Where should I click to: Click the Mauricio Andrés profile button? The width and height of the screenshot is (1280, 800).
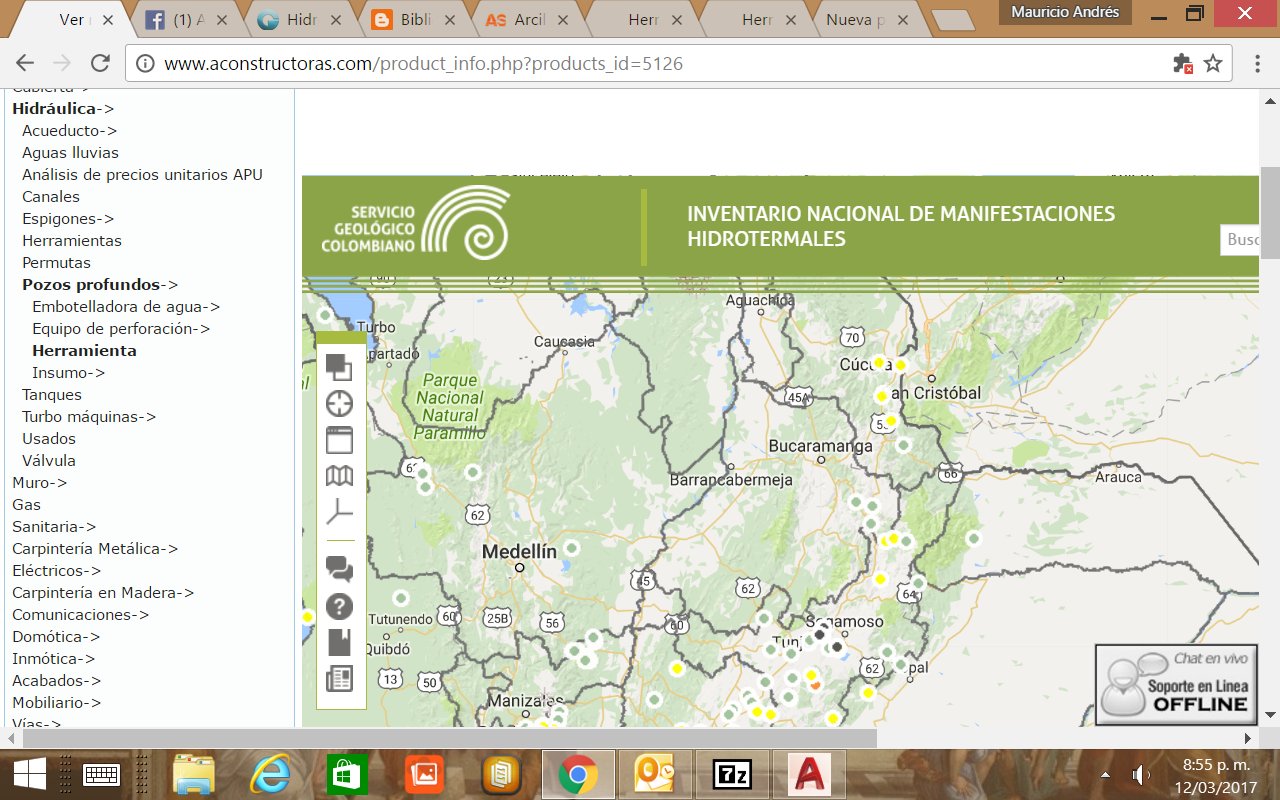(x=1065, y=12)
